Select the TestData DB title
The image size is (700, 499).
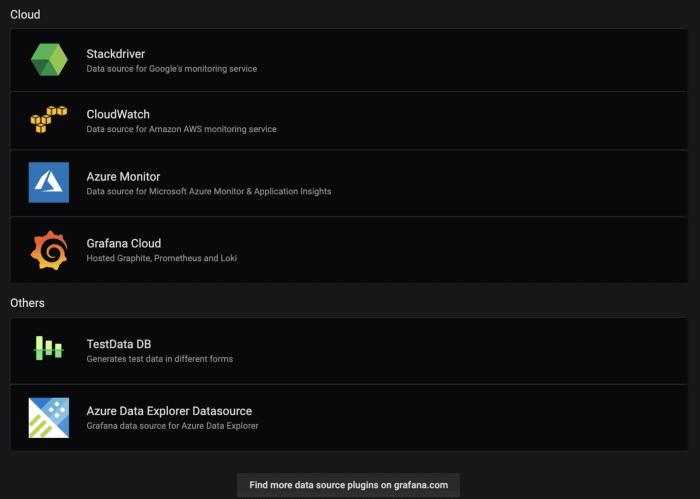(x=119, y=344)
